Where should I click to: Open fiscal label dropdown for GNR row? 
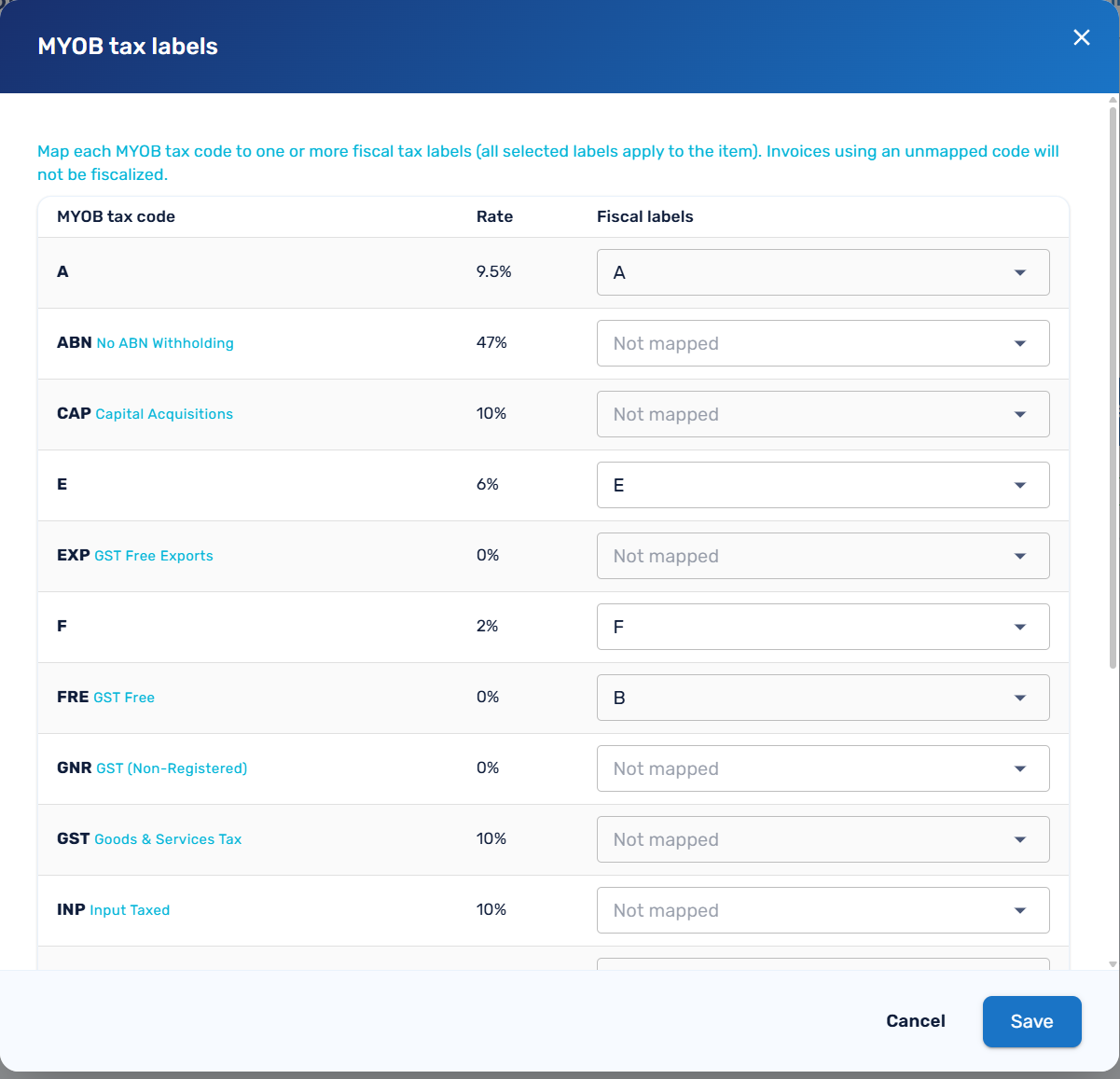pos(823,768)
